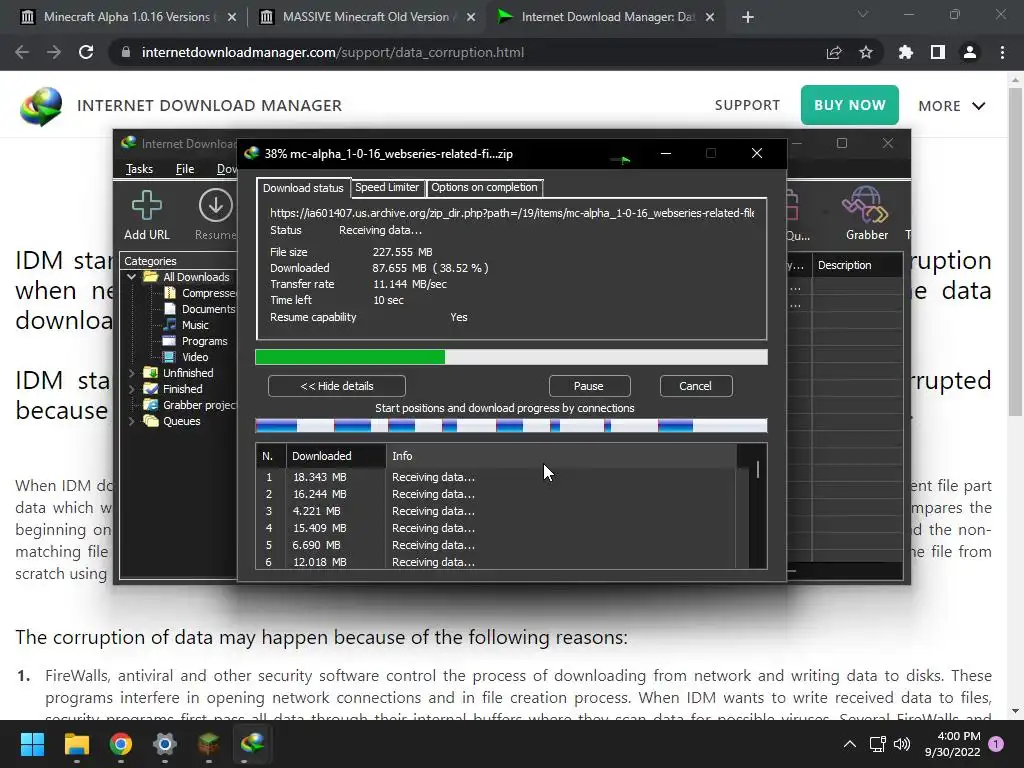Show hidden system tray icons
This screenshot has width=1024, height=768.
850,744
